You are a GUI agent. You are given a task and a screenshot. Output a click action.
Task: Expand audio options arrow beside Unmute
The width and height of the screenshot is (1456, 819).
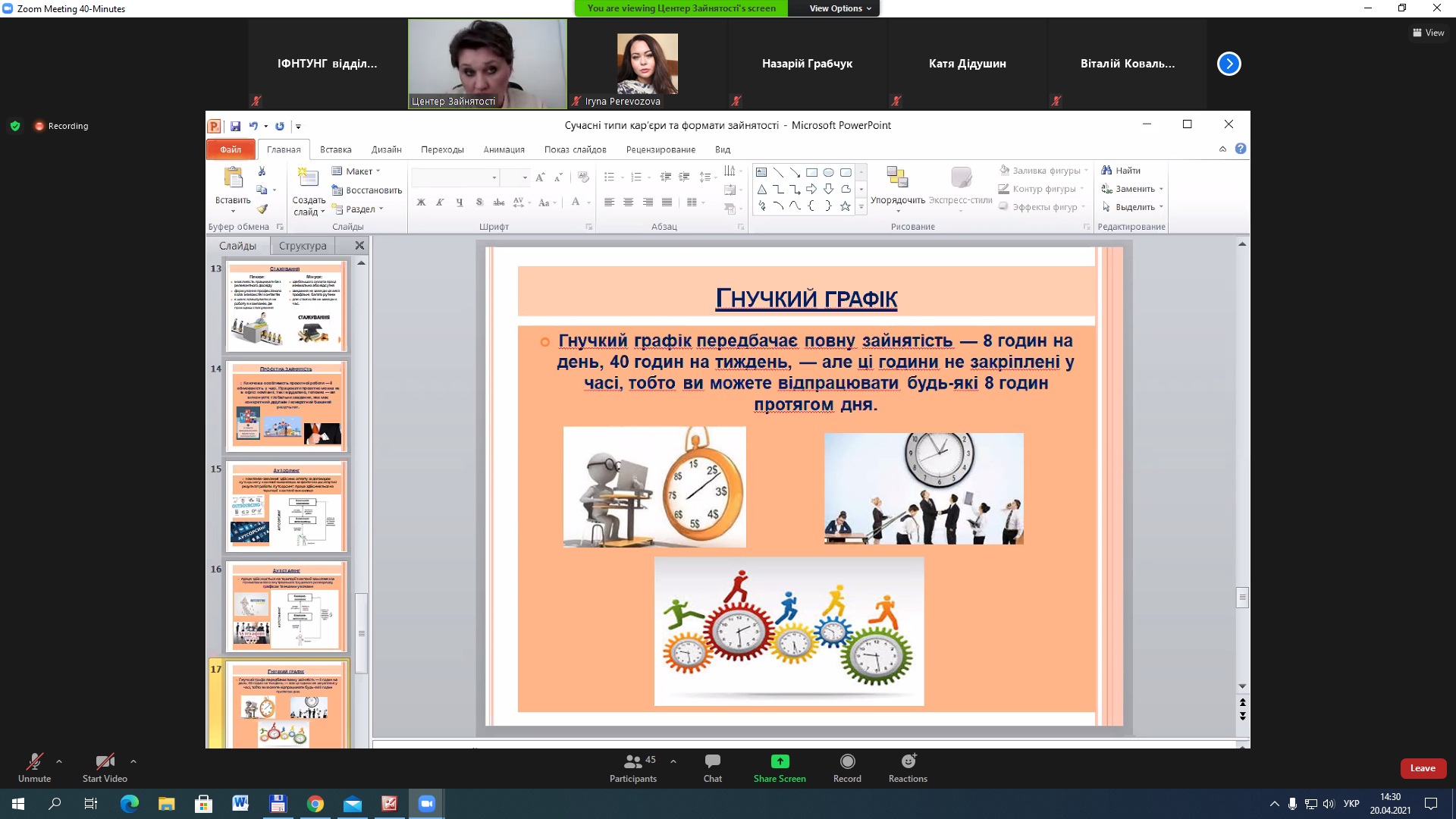tap(59, 761)
